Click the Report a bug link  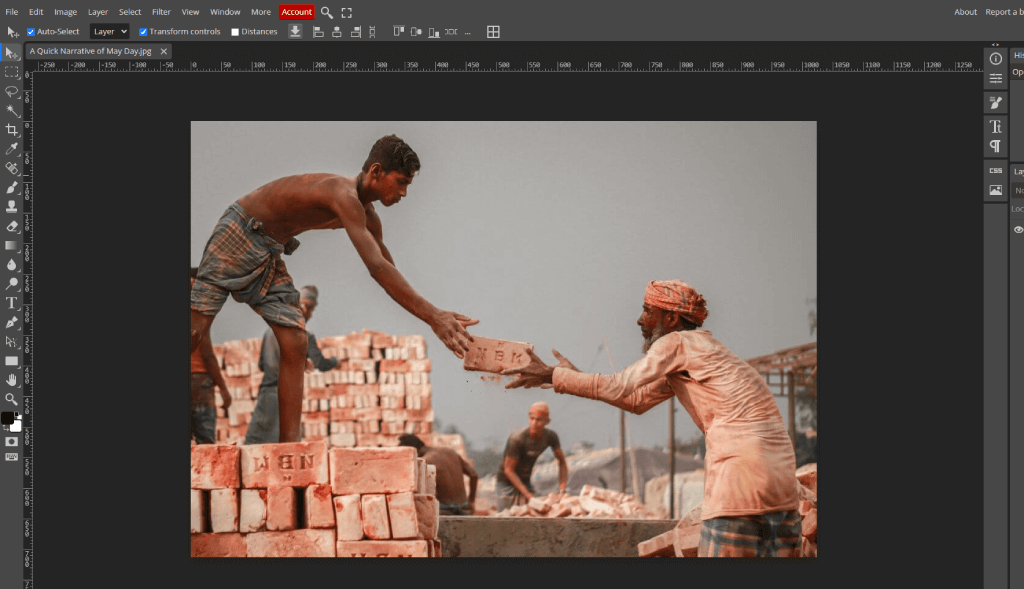click(x=1005, y=11)
